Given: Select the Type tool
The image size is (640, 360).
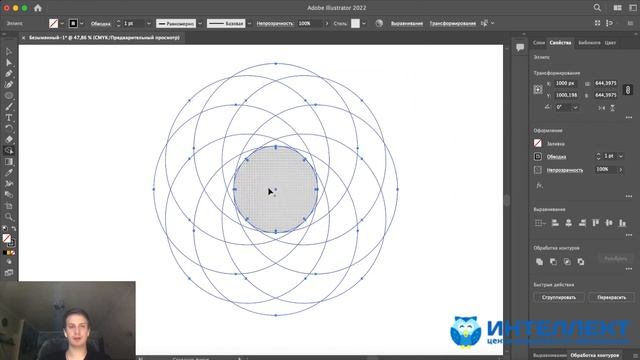Looking at the screenshot, I should click(9, 118).
